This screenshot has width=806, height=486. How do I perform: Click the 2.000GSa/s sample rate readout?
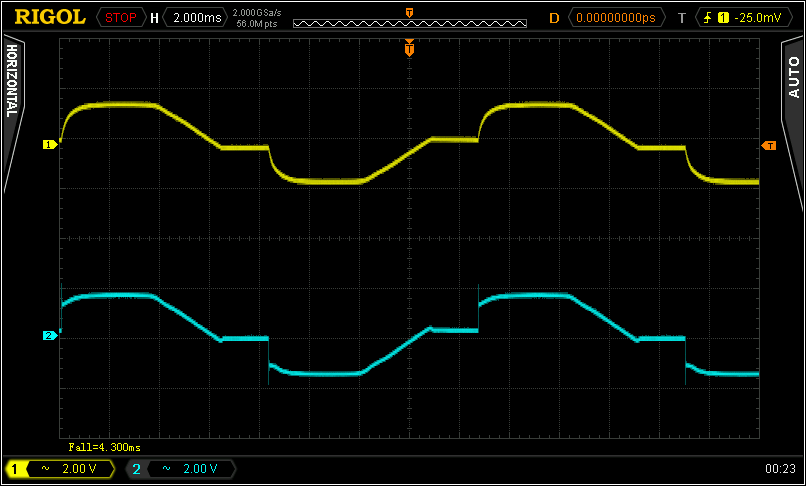[257, 13]
